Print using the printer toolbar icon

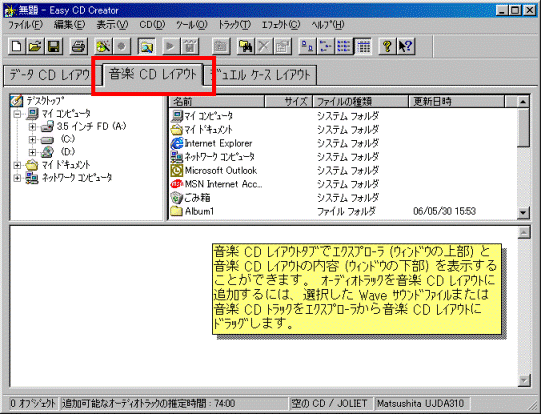(x=78, y=46)
